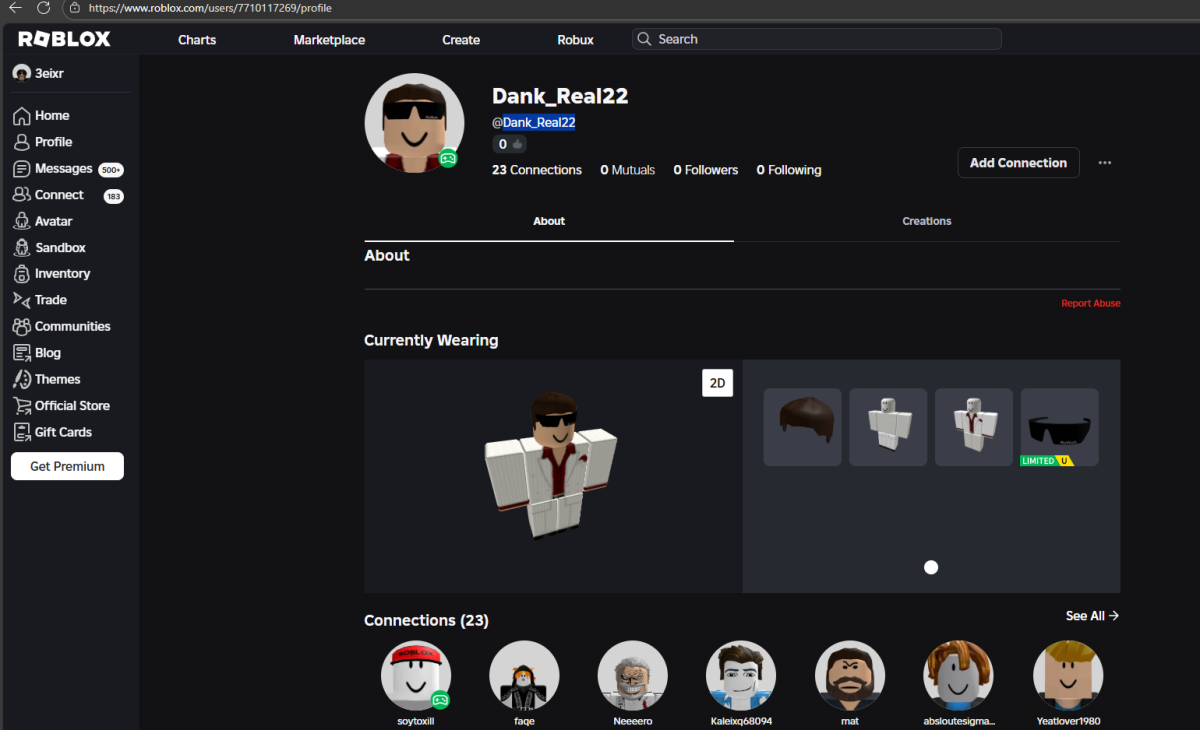
Task: Click the thumbs-up like counter
Action: [510, 144]
